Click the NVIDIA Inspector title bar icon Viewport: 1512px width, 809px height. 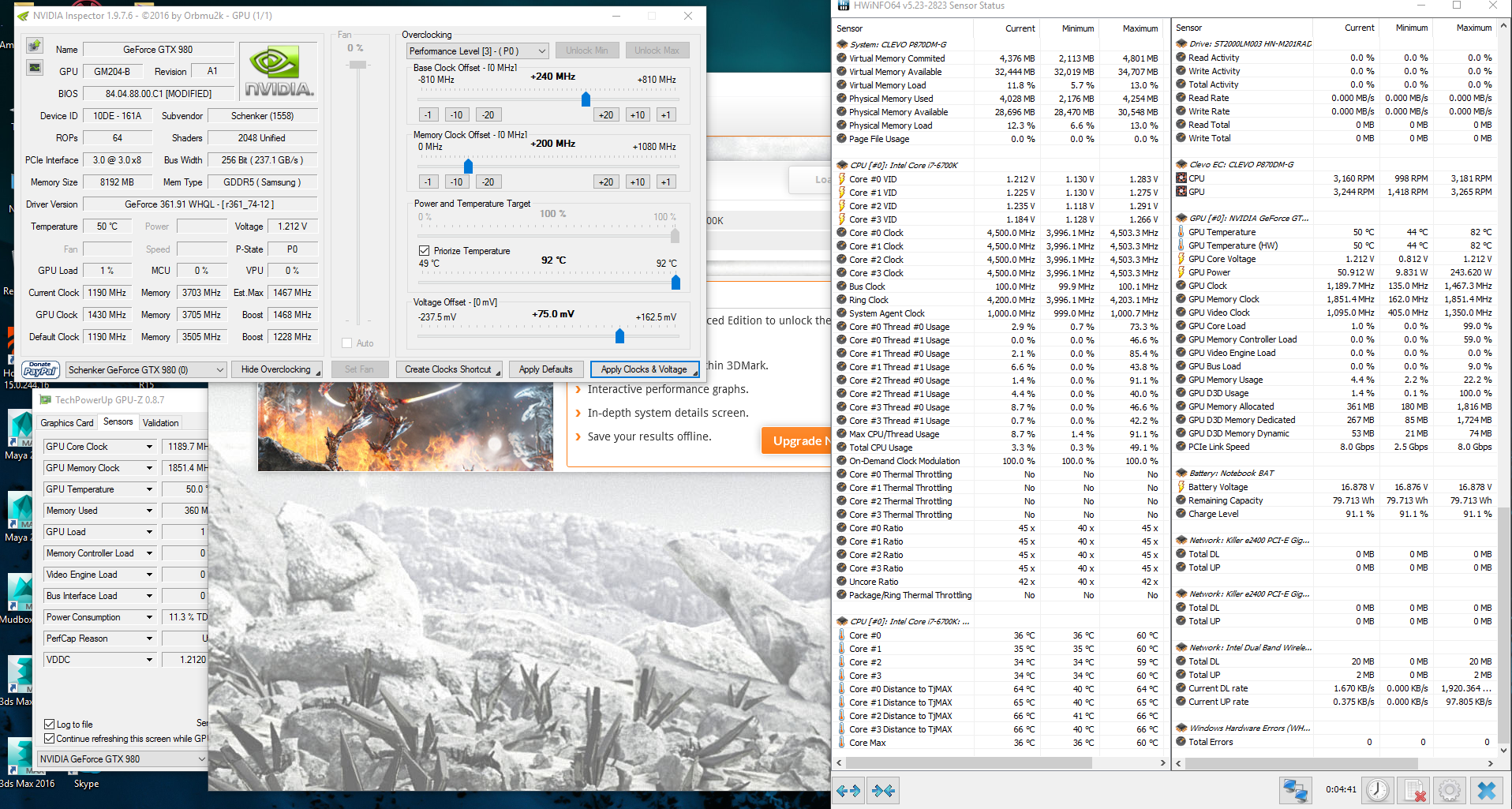pyautogui.click(x=23, y=16)
